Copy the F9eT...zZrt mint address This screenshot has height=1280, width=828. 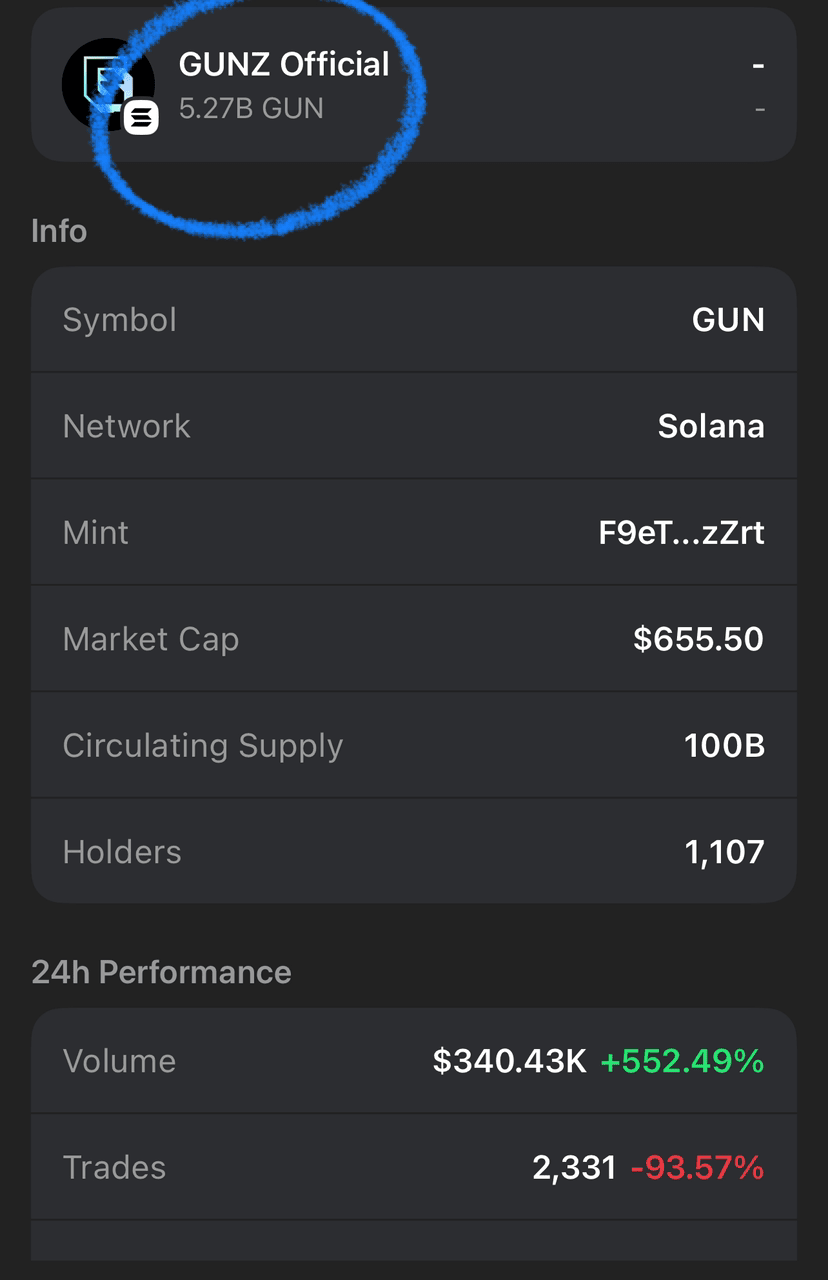681,532
